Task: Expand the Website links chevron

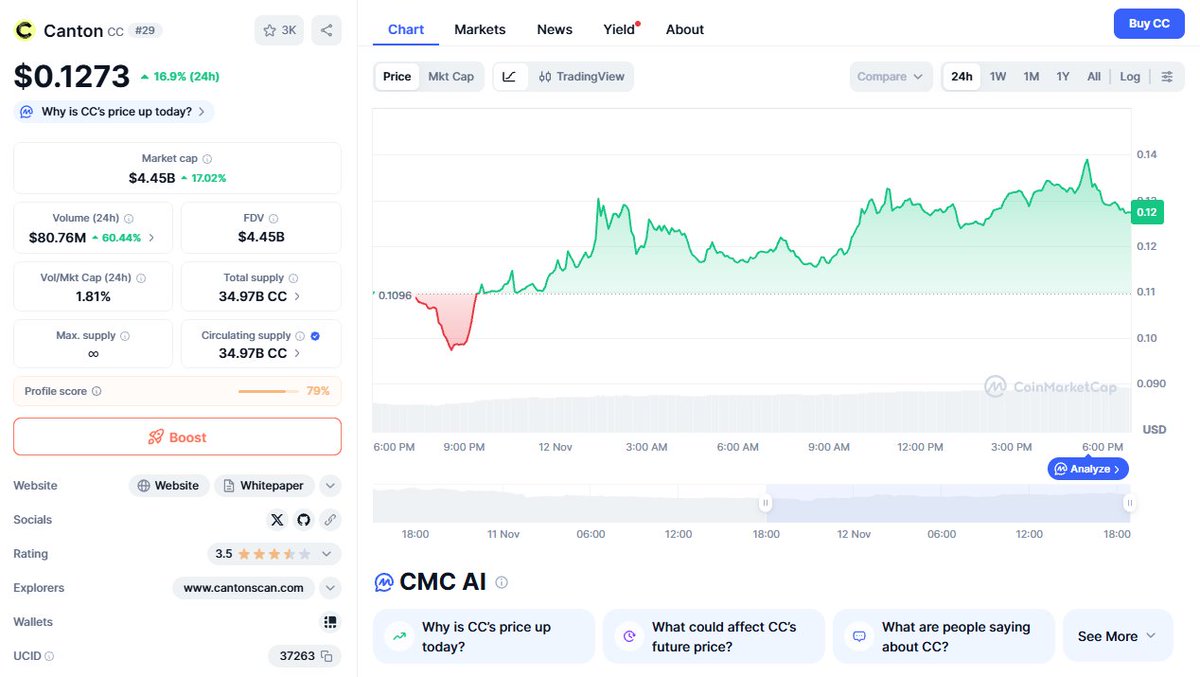Action: (330, 486)
